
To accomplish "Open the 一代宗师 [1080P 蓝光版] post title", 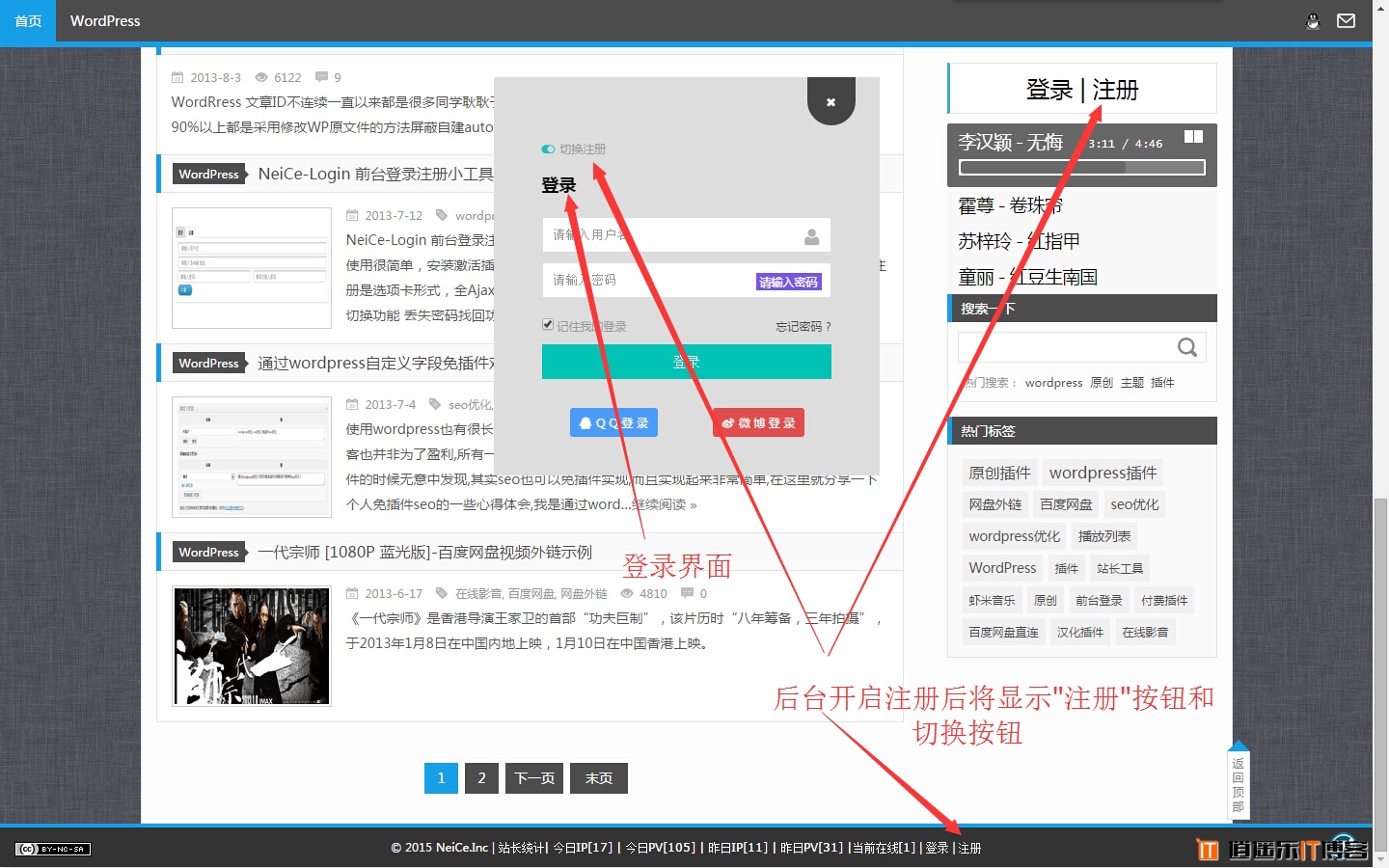I will (424, 553).
